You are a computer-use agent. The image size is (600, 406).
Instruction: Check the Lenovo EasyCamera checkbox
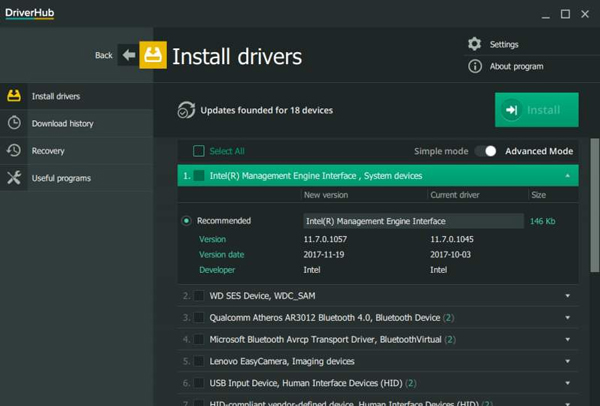click(x=199, y=361)
